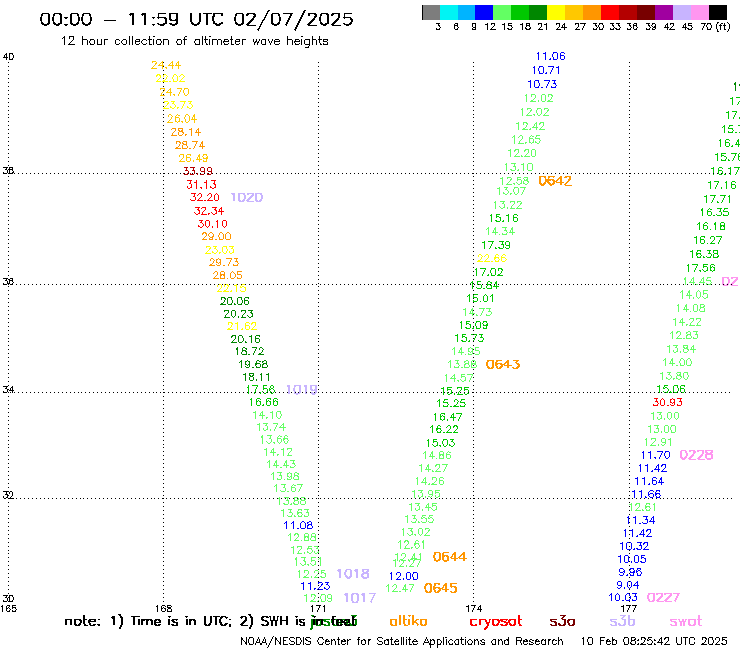Click the longitude axis label 168
Image resolution: width=740 pixels, height=650 pixels.
pyautogui.click(x=164, y=609)
